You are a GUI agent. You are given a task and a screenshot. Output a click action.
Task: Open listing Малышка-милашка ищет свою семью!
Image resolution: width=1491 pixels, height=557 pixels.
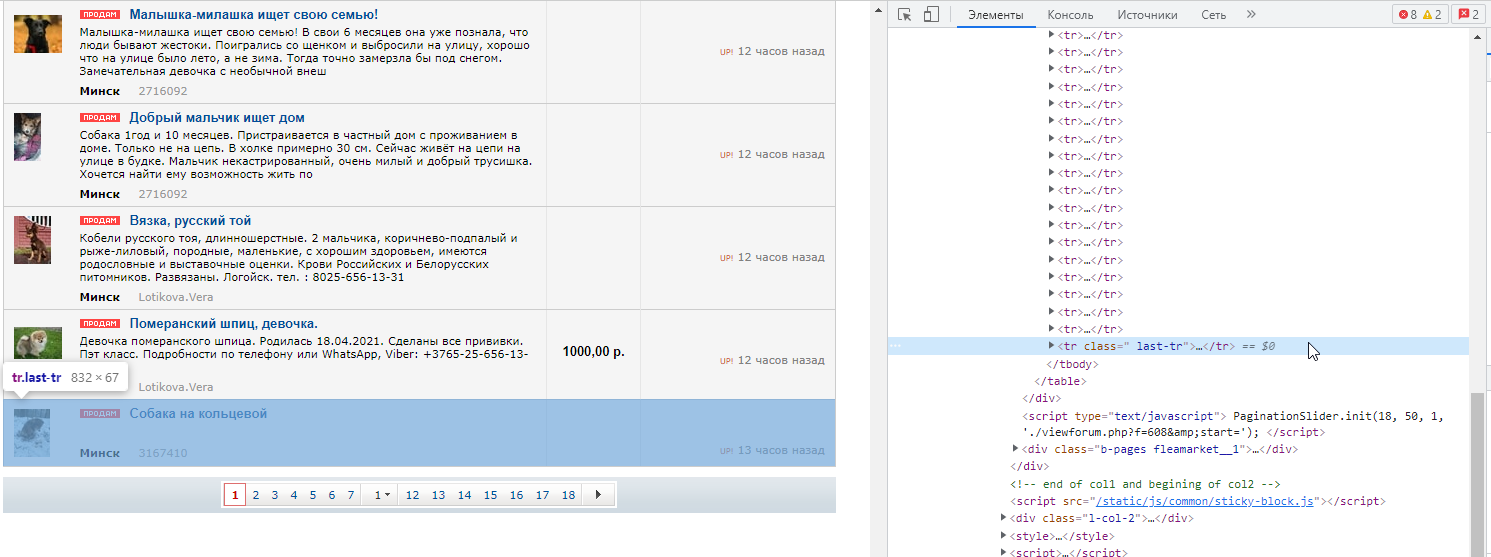[254, 15]
